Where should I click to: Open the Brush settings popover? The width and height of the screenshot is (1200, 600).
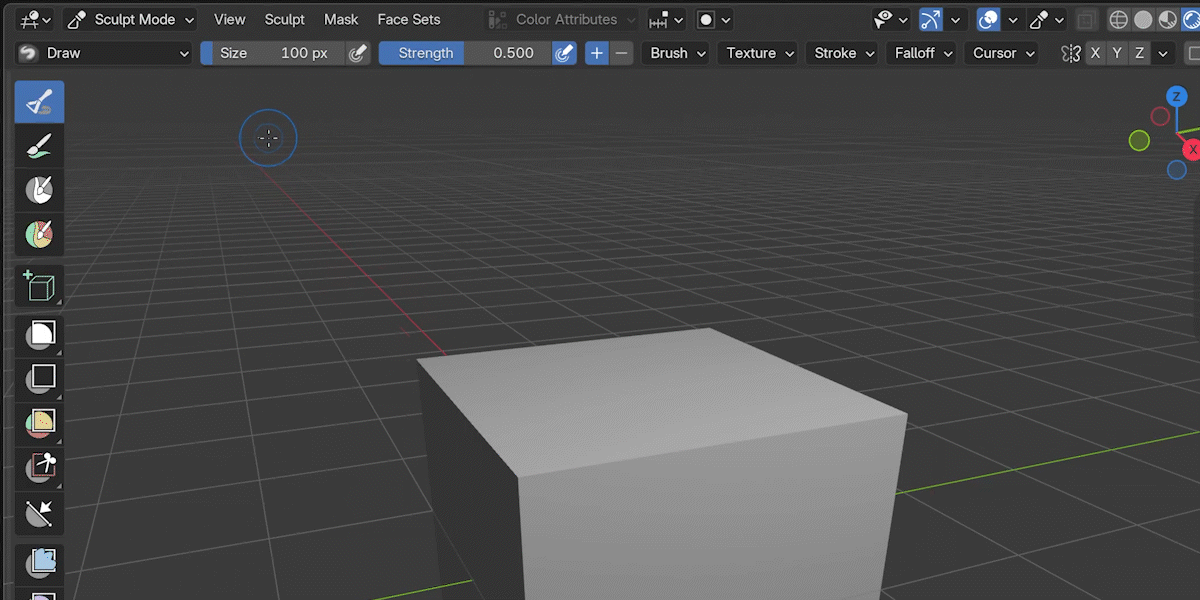coord(678,53)
